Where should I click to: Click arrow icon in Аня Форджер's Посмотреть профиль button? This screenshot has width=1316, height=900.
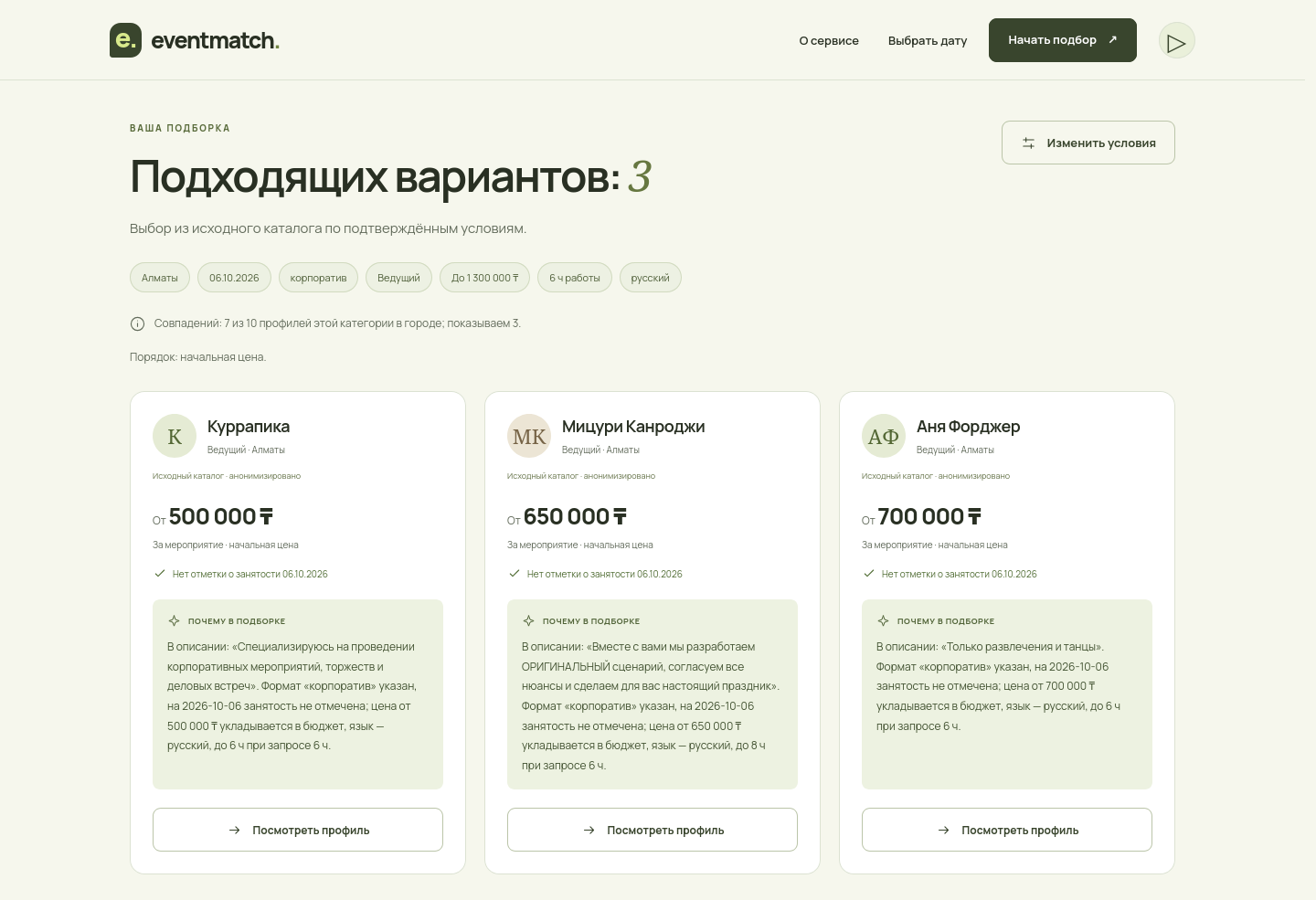943,831
